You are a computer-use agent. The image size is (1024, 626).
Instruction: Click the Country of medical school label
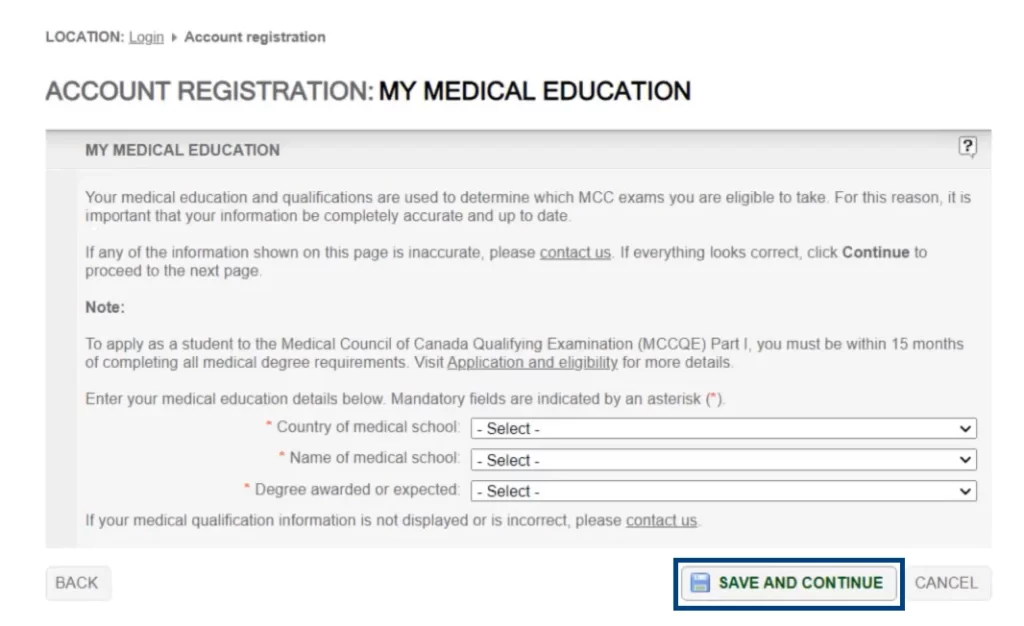[367, 427]
